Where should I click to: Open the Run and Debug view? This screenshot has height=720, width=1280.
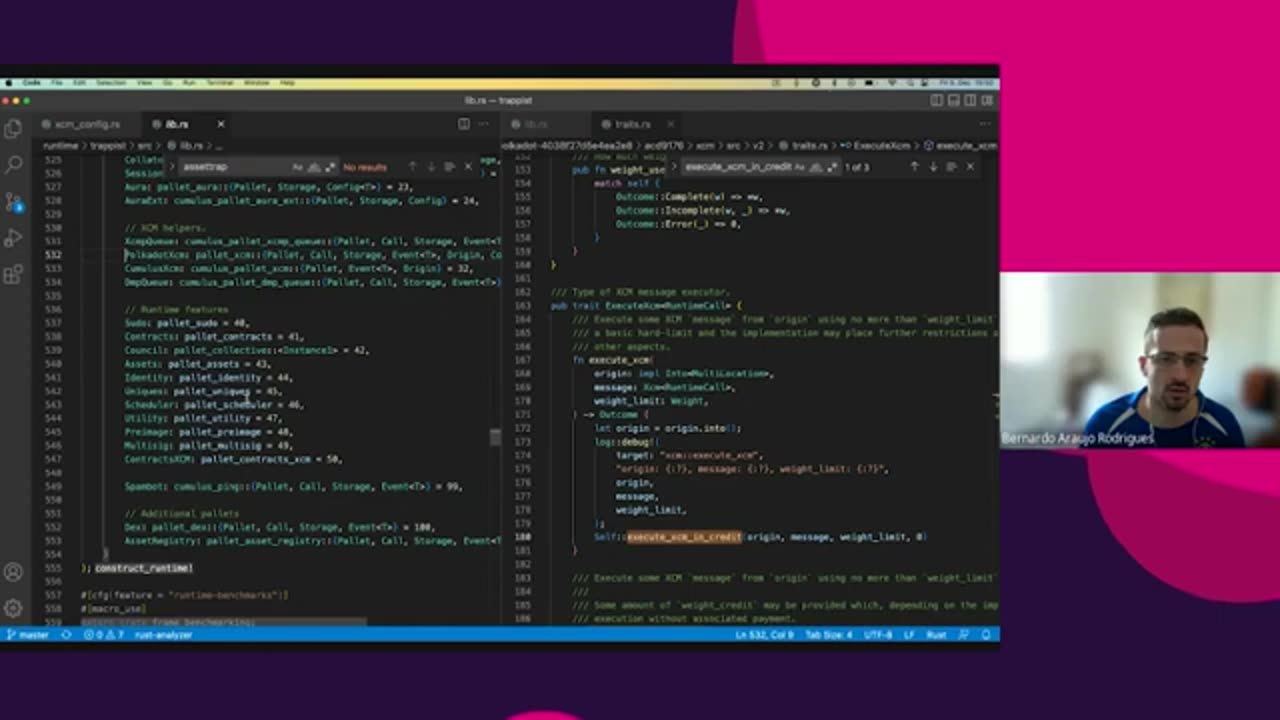13,238
